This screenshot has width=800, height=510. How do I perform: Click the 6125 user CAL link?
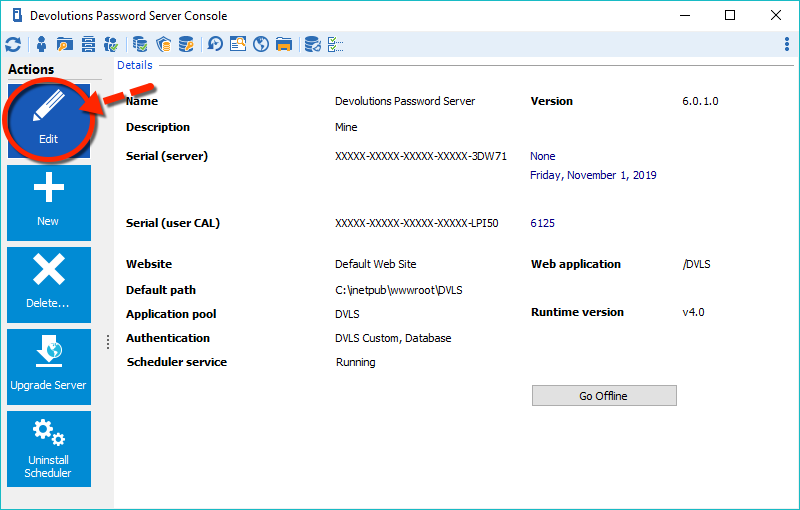(x=542, y=224)
